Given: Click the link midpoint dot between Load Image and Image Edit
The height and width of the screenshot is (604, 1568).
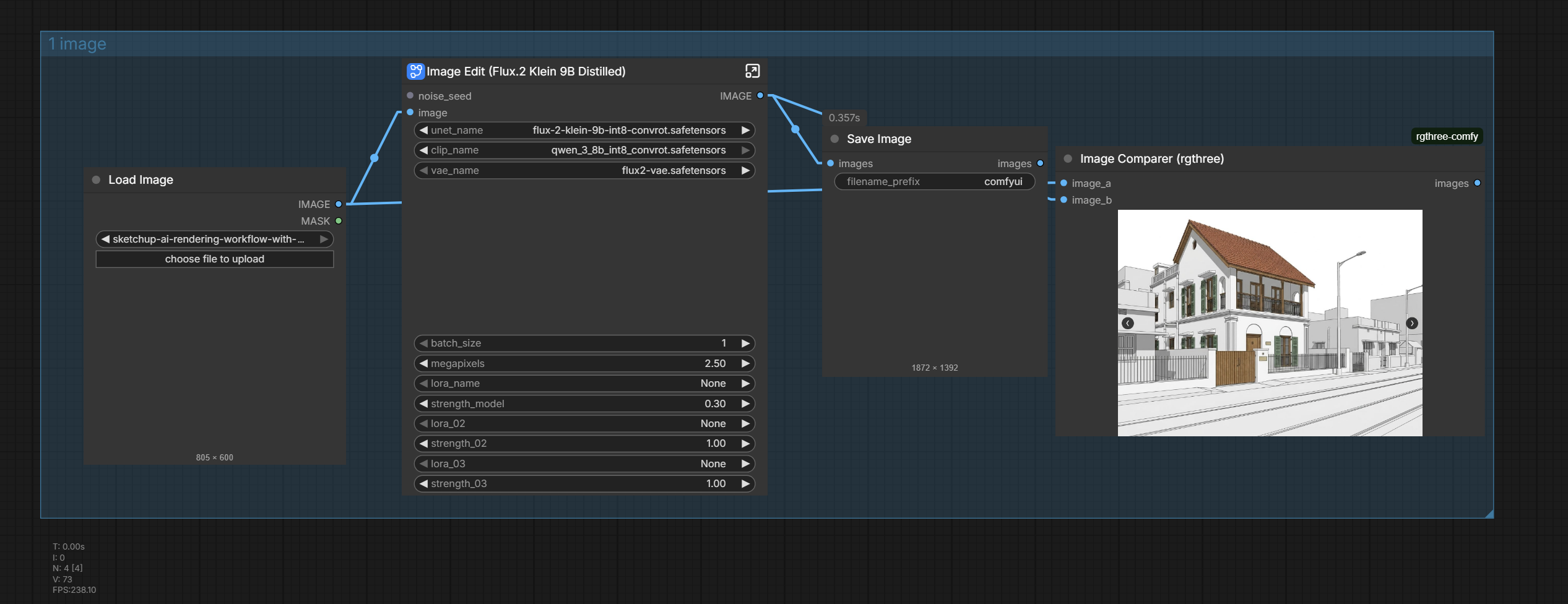Looking at the screenshot, I should tap(375, 158).
